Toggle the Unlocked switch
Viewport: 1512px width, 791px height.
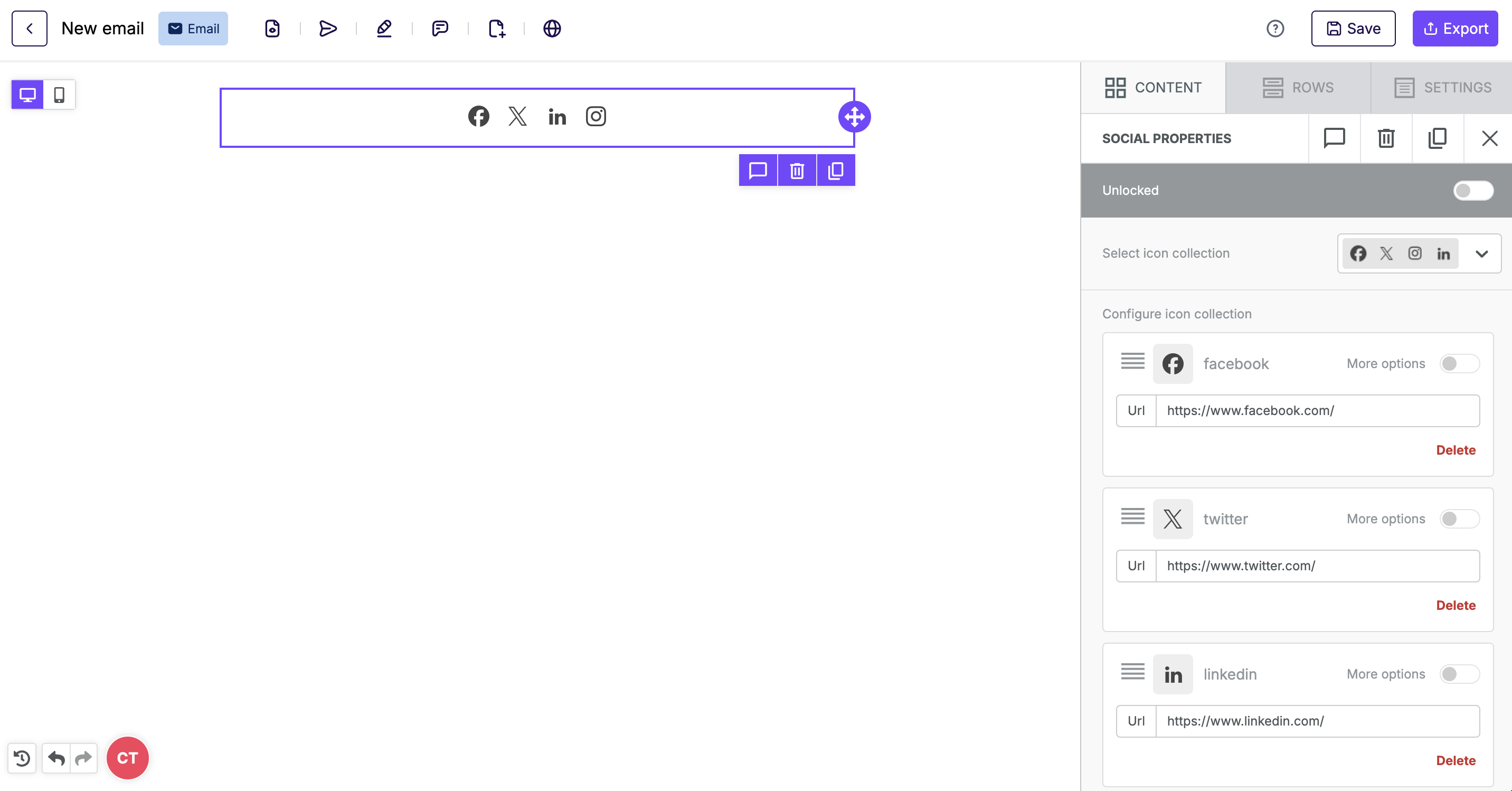click(1473, 190)
